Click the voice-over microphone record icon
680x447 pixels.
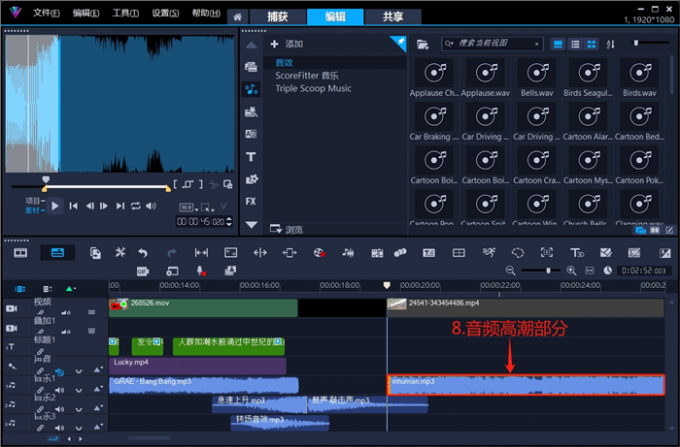pyautogui.click(x=201, y=271)
